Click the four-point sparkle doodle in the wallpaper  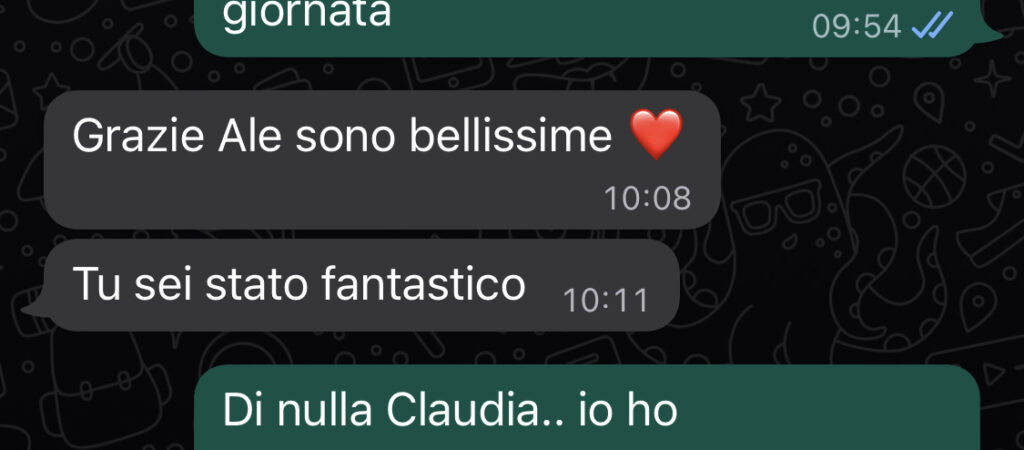(x=993, y=79)
